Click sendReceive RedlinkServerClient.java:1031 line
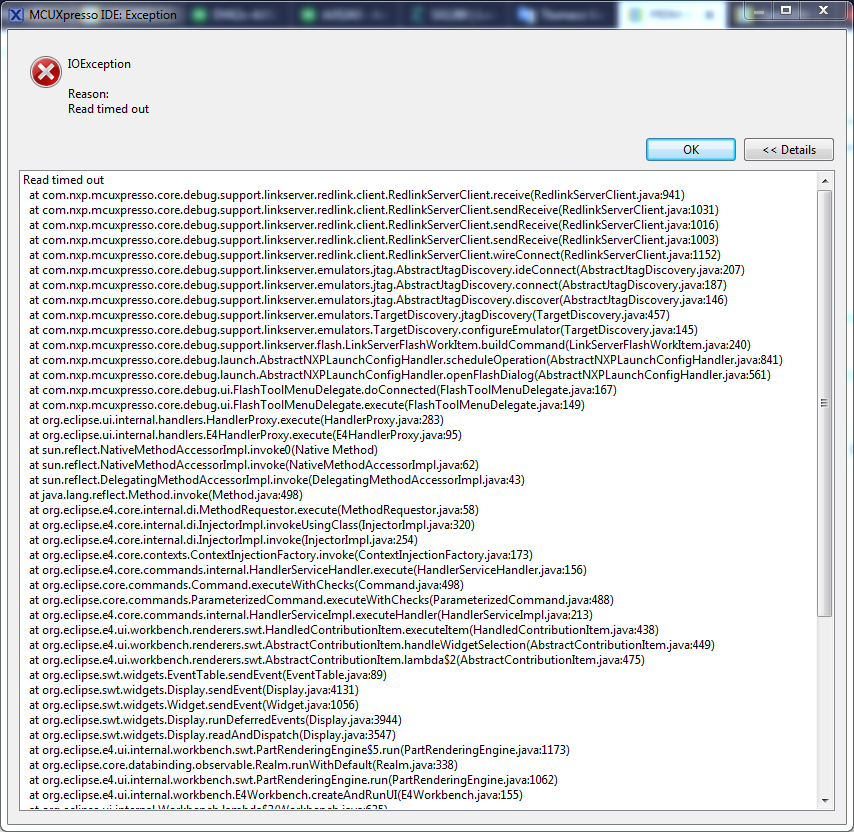Viewport: 854px width, 832px height. (x=374, y=210)
